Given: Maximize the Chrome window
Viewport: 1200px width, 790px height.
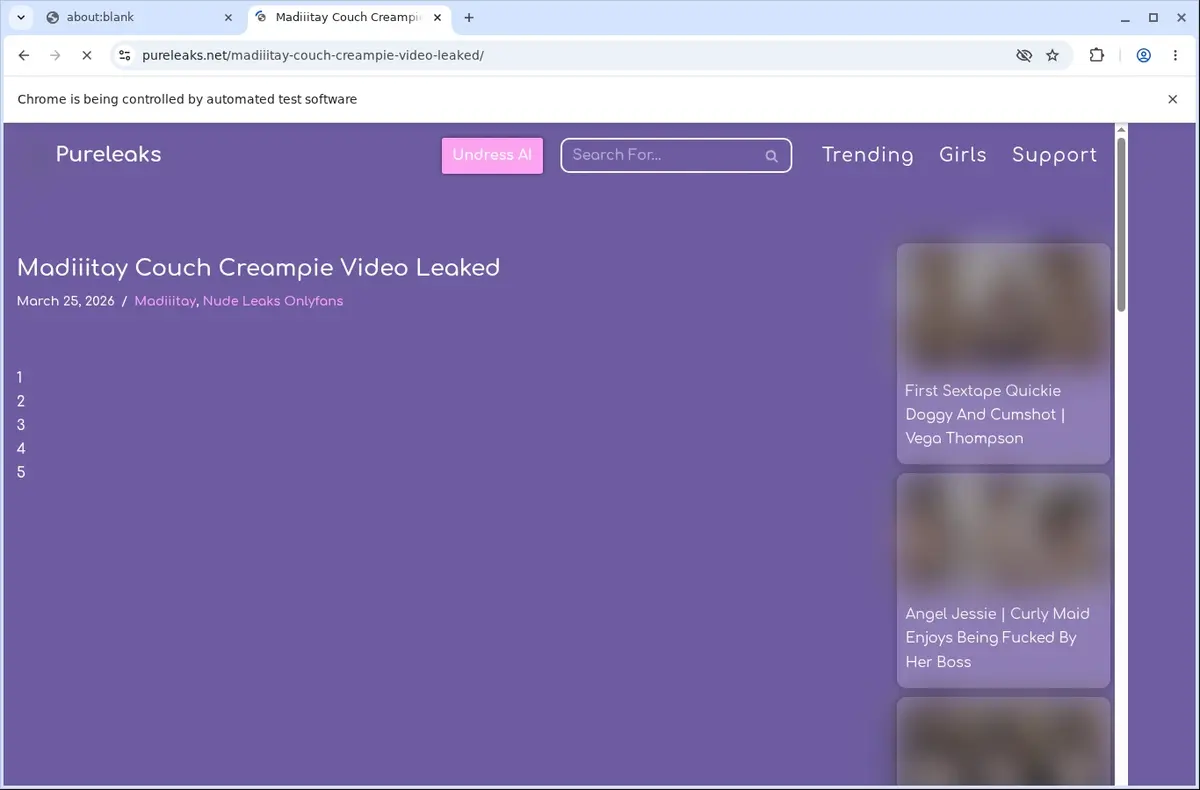Looking at the screenshot, I should pyautogui.click(x=1153, y=17).
